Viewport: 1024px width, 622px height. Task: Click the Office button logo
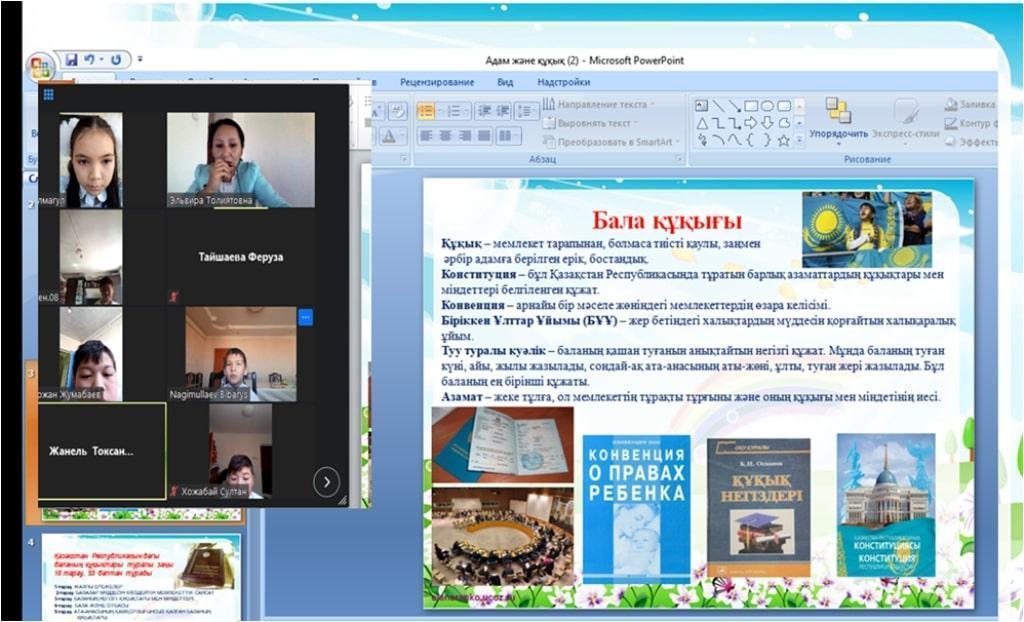tap(41, 68)
